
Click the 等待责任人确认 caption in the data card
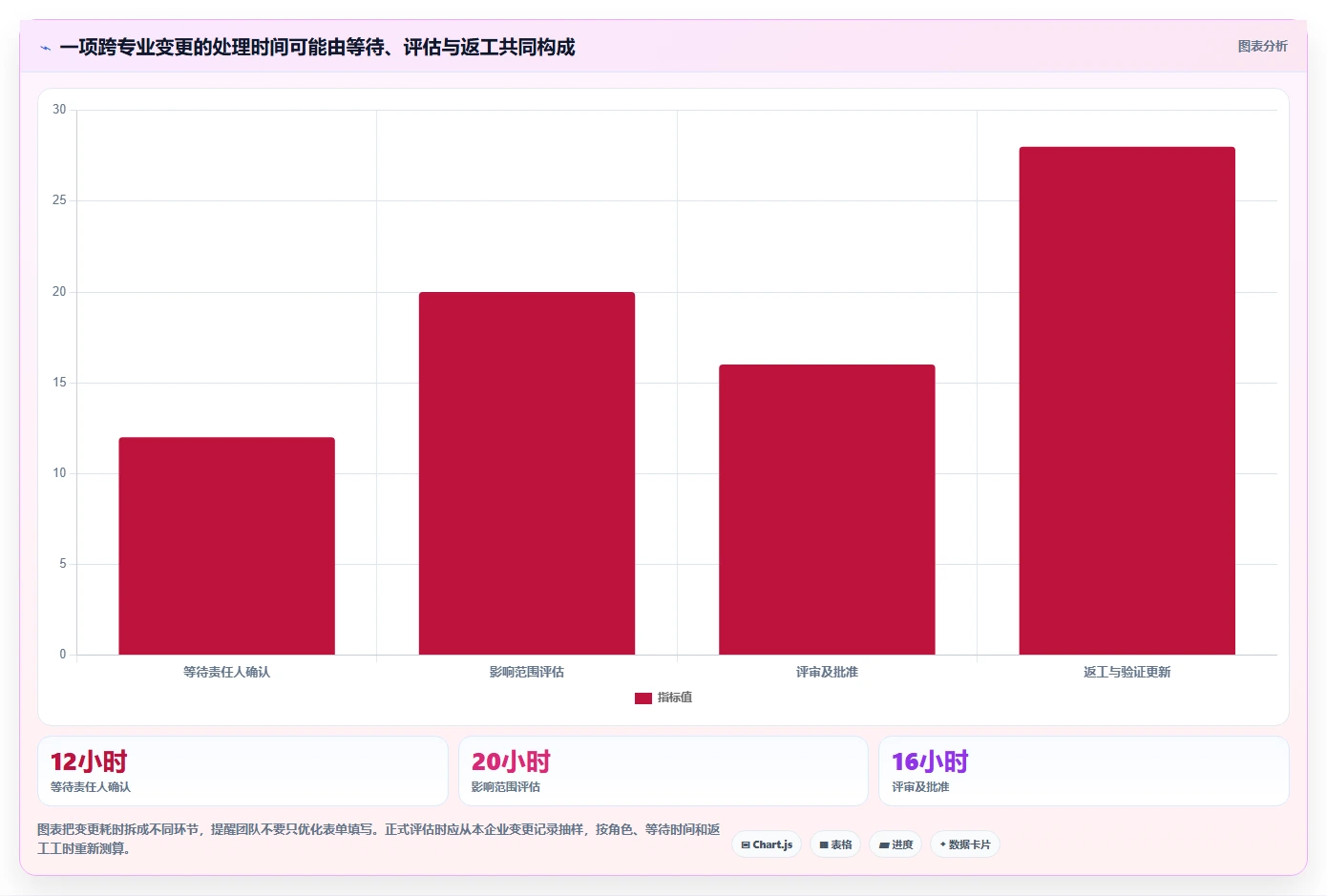91,787
